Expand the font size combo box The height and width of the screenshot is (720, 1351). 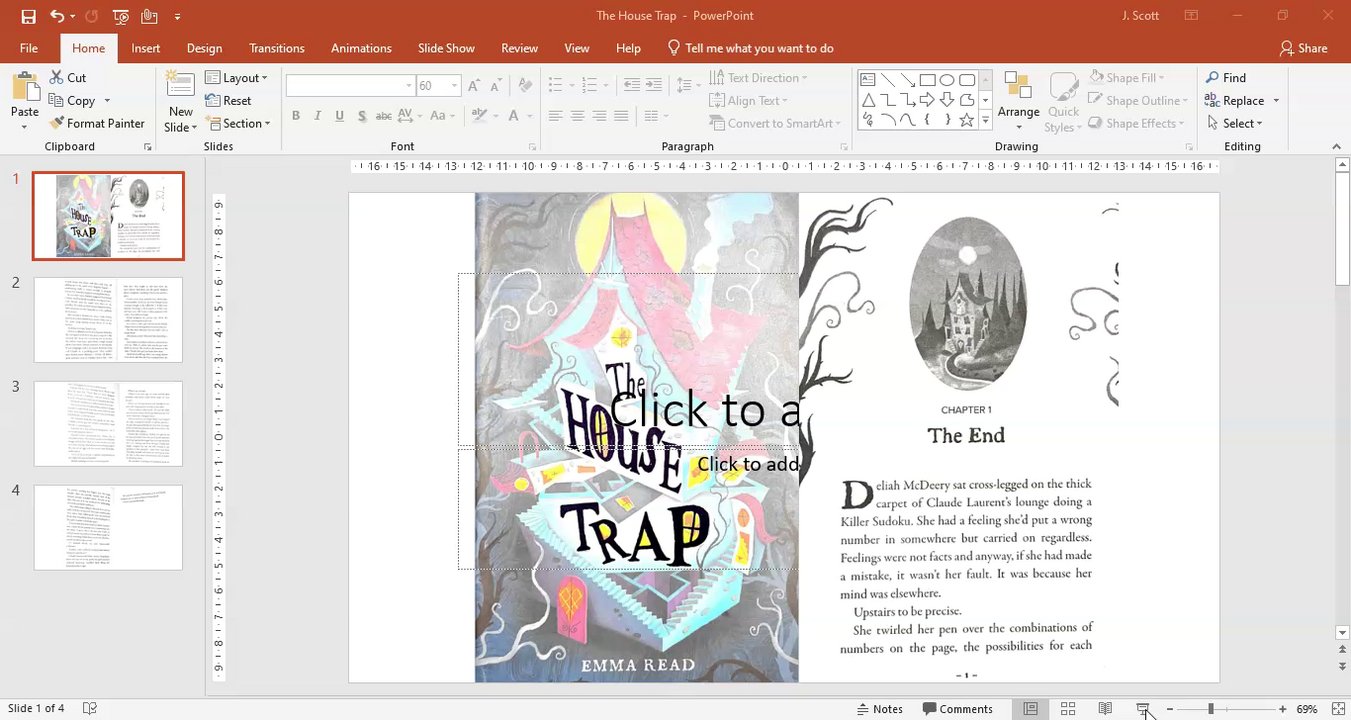pyautogui.click(x=454, y=86)
